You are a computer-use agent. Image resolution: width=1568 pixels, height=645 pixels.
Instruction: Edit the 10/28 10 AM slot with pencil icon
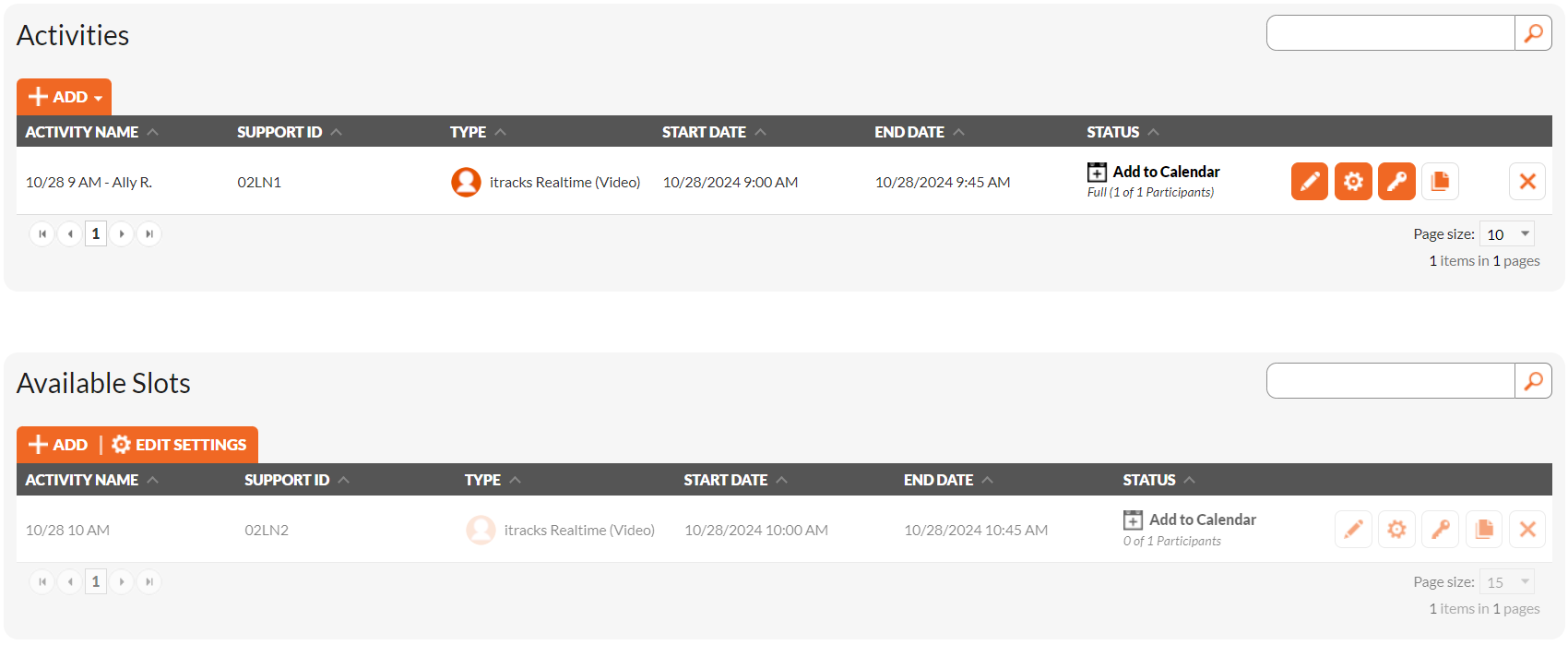pos(1353,530)
